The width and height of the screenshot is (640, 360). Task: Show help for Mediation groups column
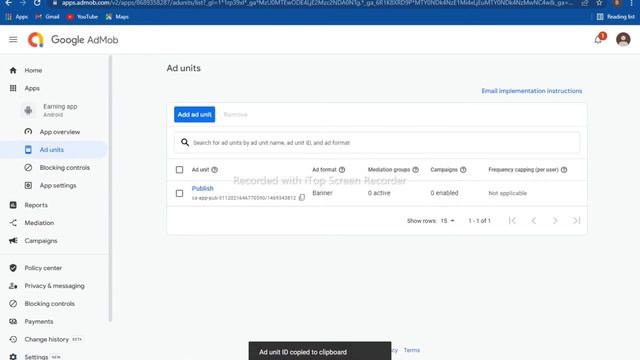[416, 170]
